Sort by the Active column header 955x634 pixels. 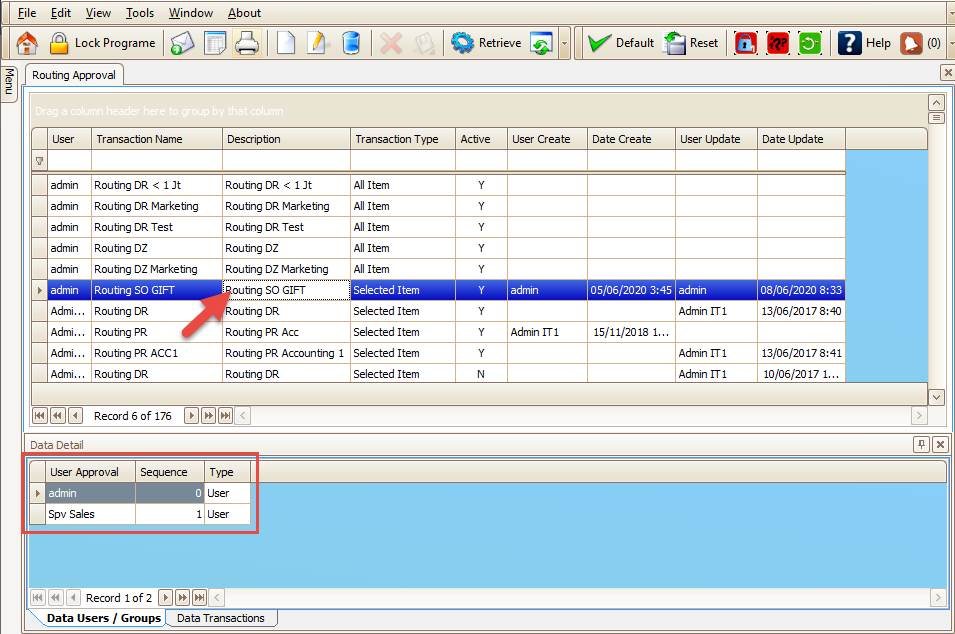481,139
